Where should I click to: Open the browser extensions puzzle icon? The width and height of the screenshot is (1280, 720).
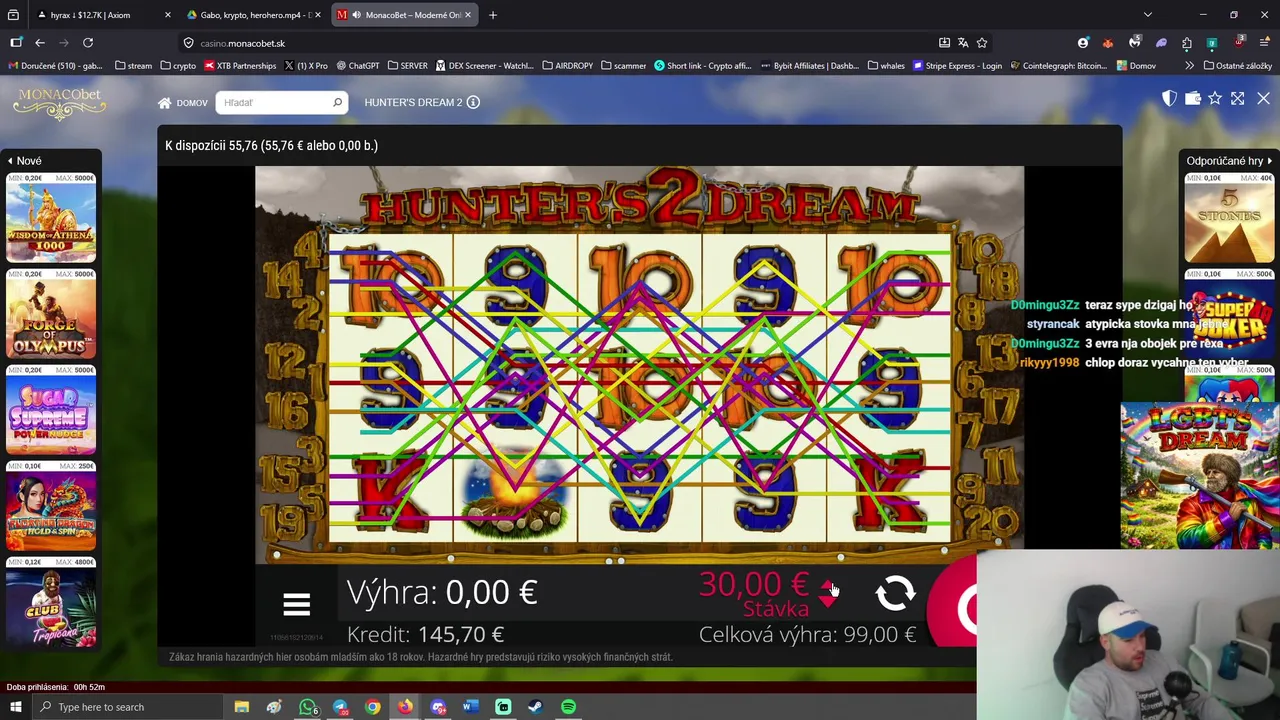[1186, 43]
